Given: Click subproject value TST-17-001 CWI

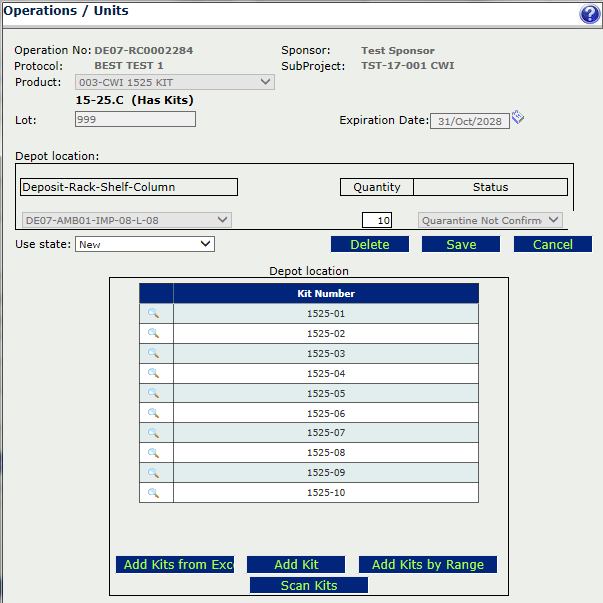Looking at the screenshot, I should 408,66.
